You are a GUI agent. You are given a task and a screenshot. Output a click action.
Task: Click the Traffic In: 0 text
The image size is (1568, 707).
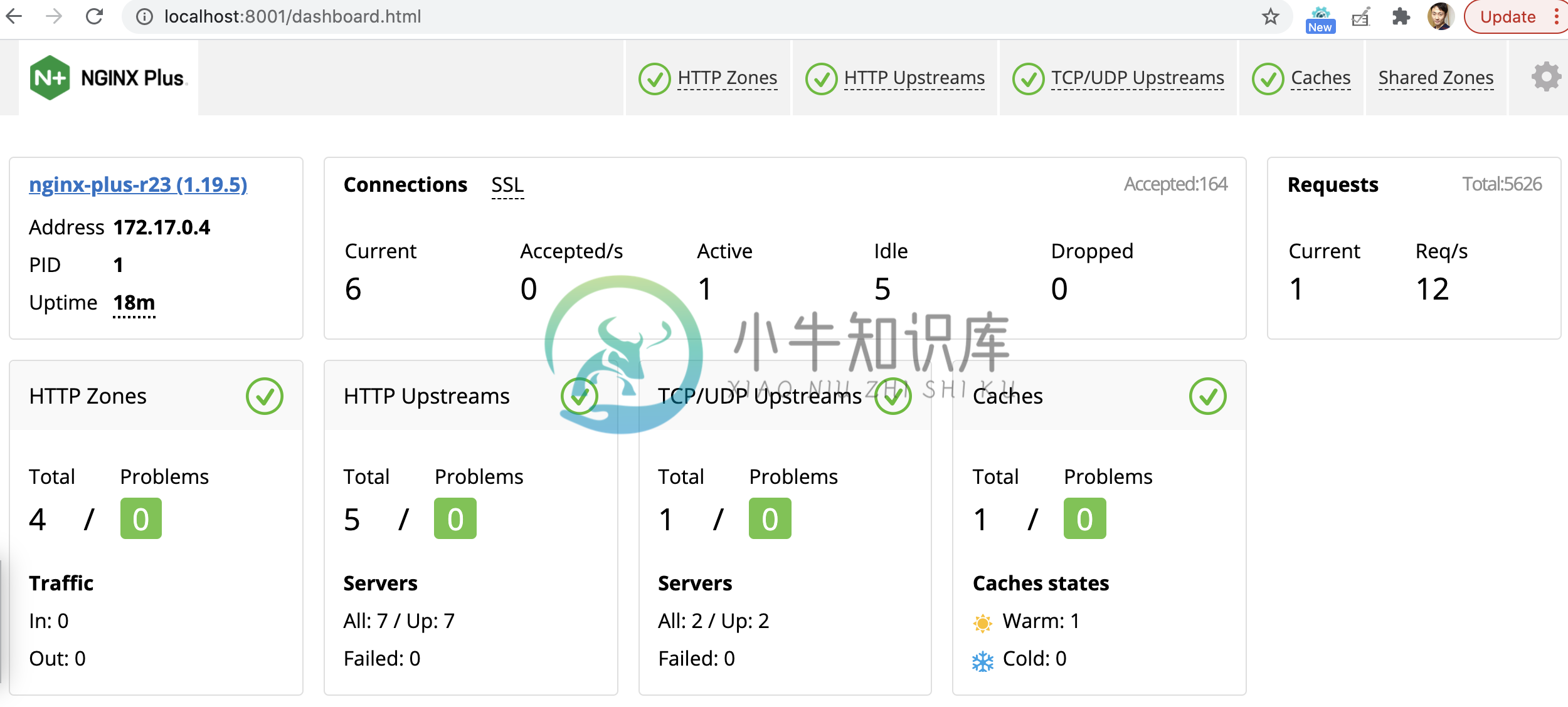click(x=49, y=621)
